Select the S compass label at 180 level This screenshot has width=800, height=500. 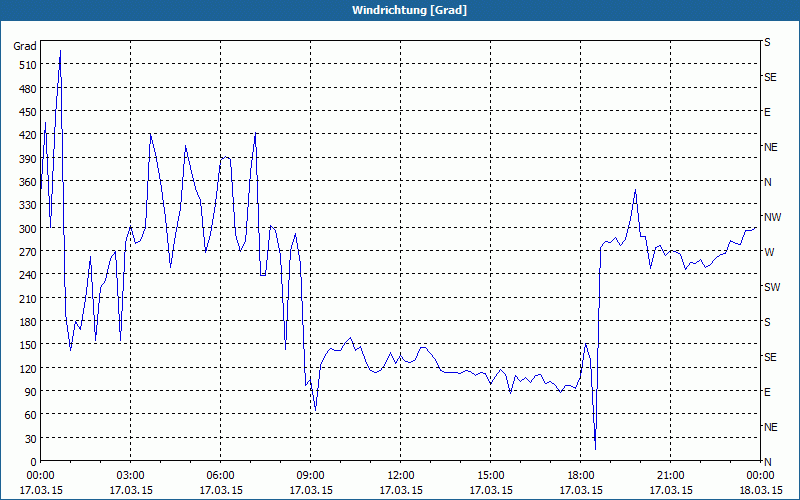pyautogui.click(x=767, y=322)
